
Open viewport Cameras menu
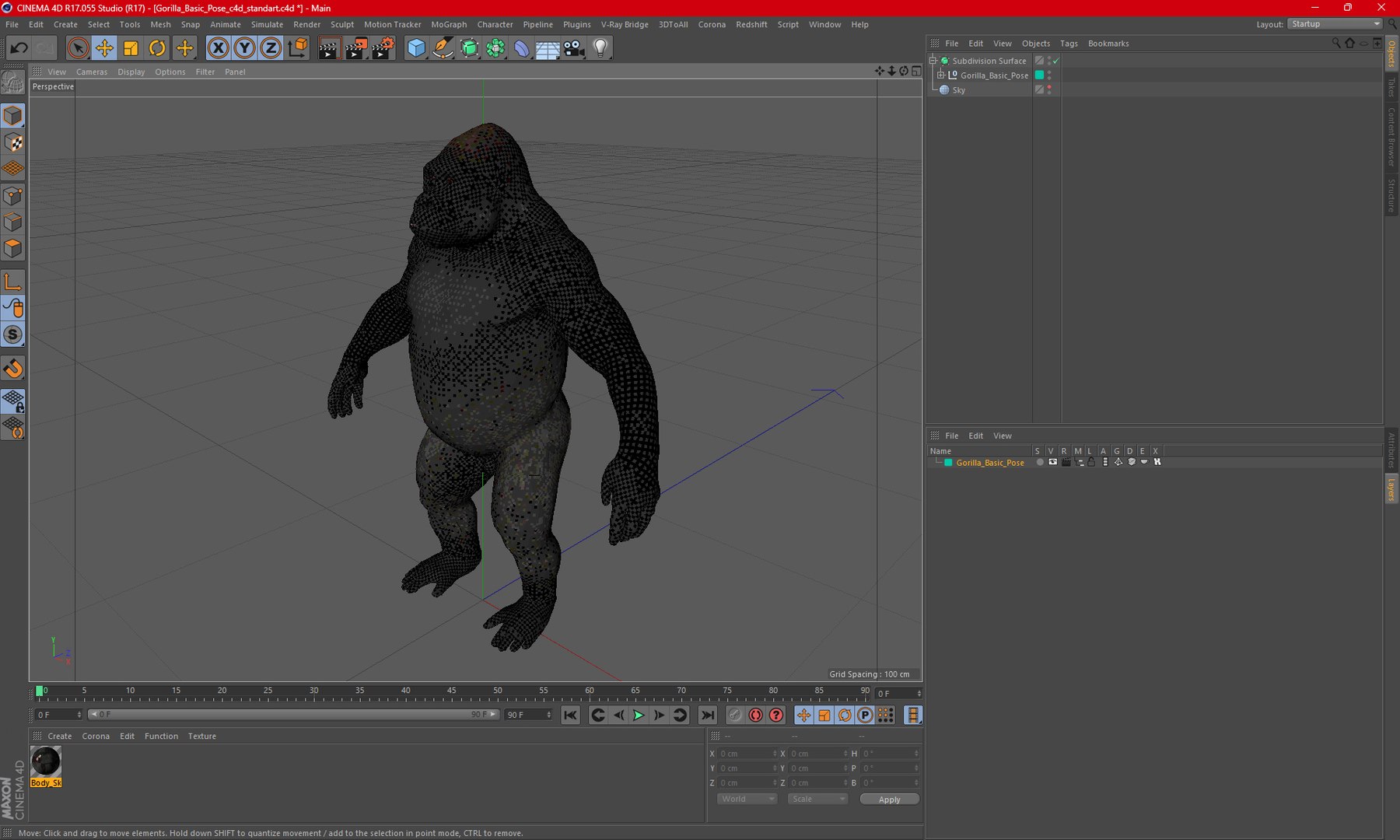pos(92,72)
